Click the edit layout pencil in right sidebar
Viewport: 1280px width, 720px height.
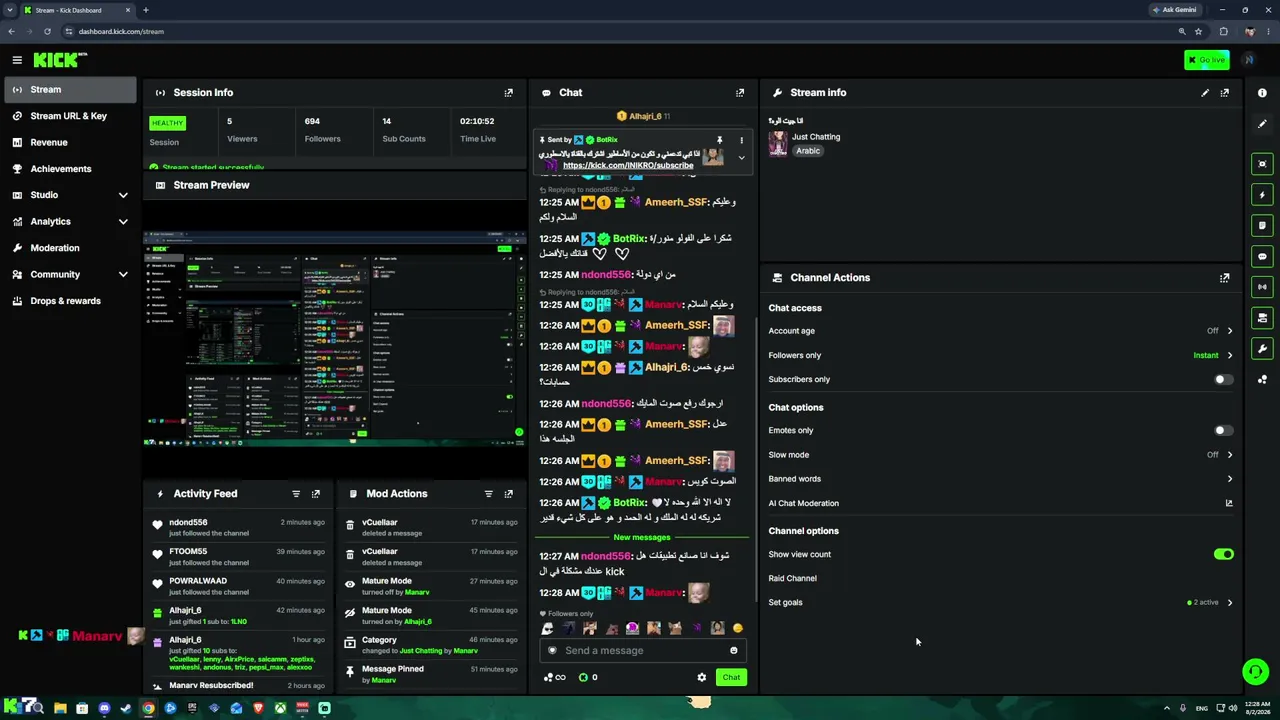tap(1262, 124)
